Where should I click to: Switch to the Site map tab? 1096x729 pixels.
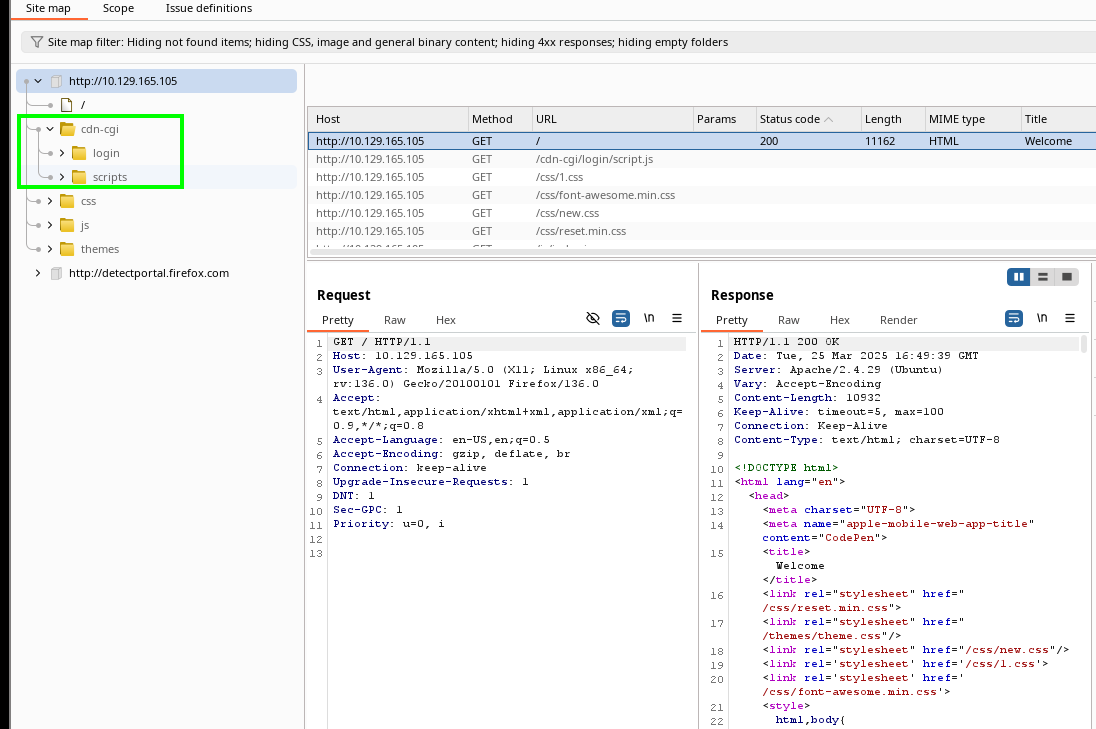[x=48, y=8]
